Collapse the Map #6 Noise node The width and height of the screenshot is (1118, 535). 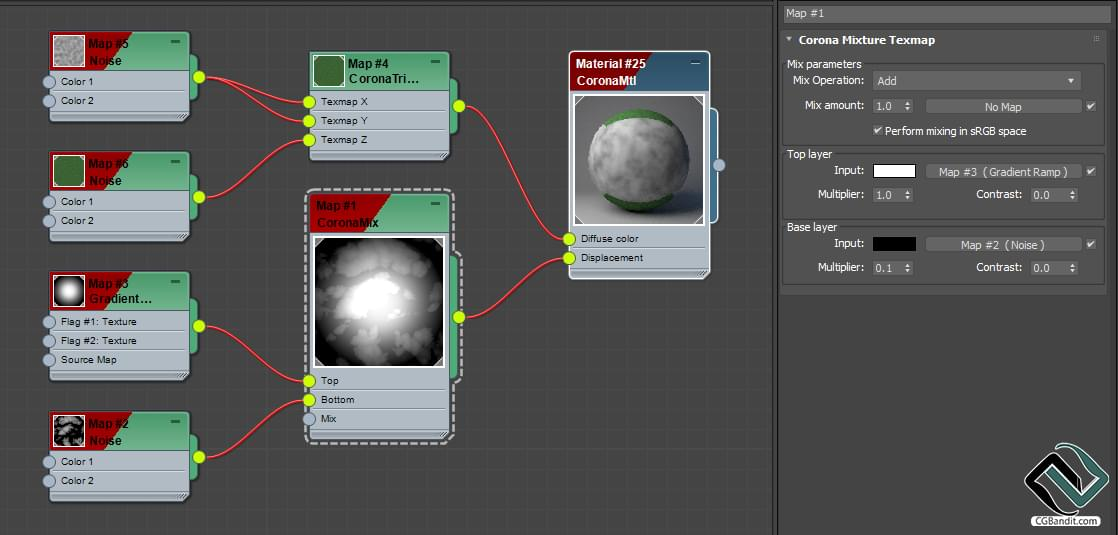coord(175,163)
